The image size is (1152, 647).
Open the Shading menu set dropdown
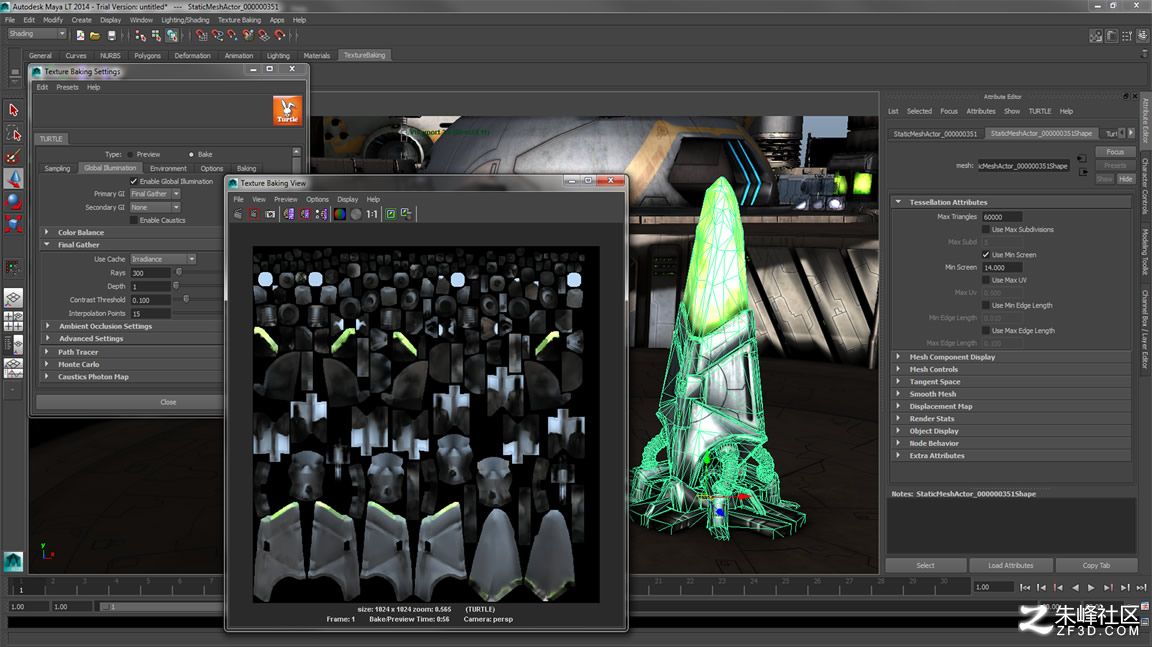coord(37,34)
